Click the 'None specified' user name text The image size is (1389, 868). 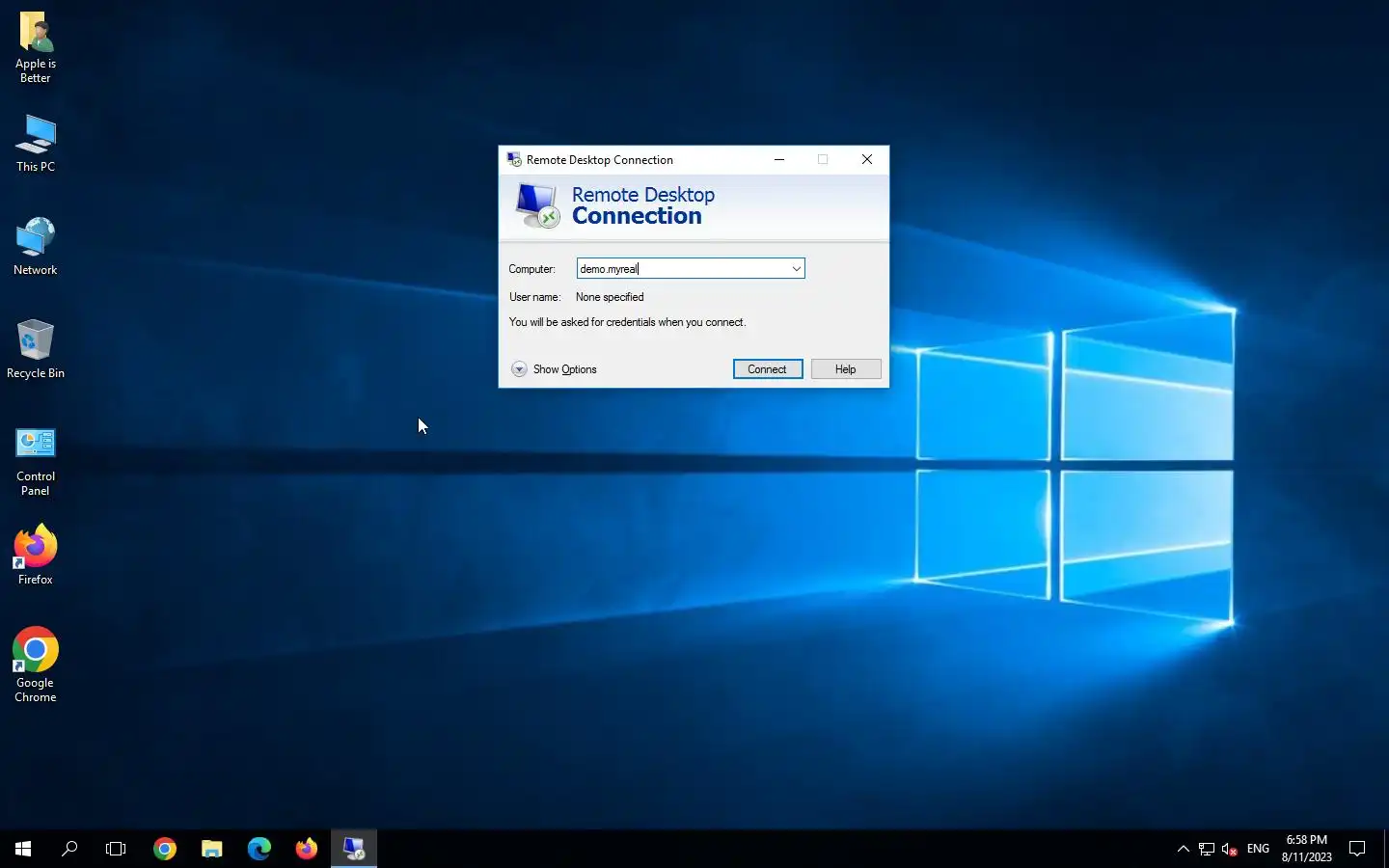610,297
